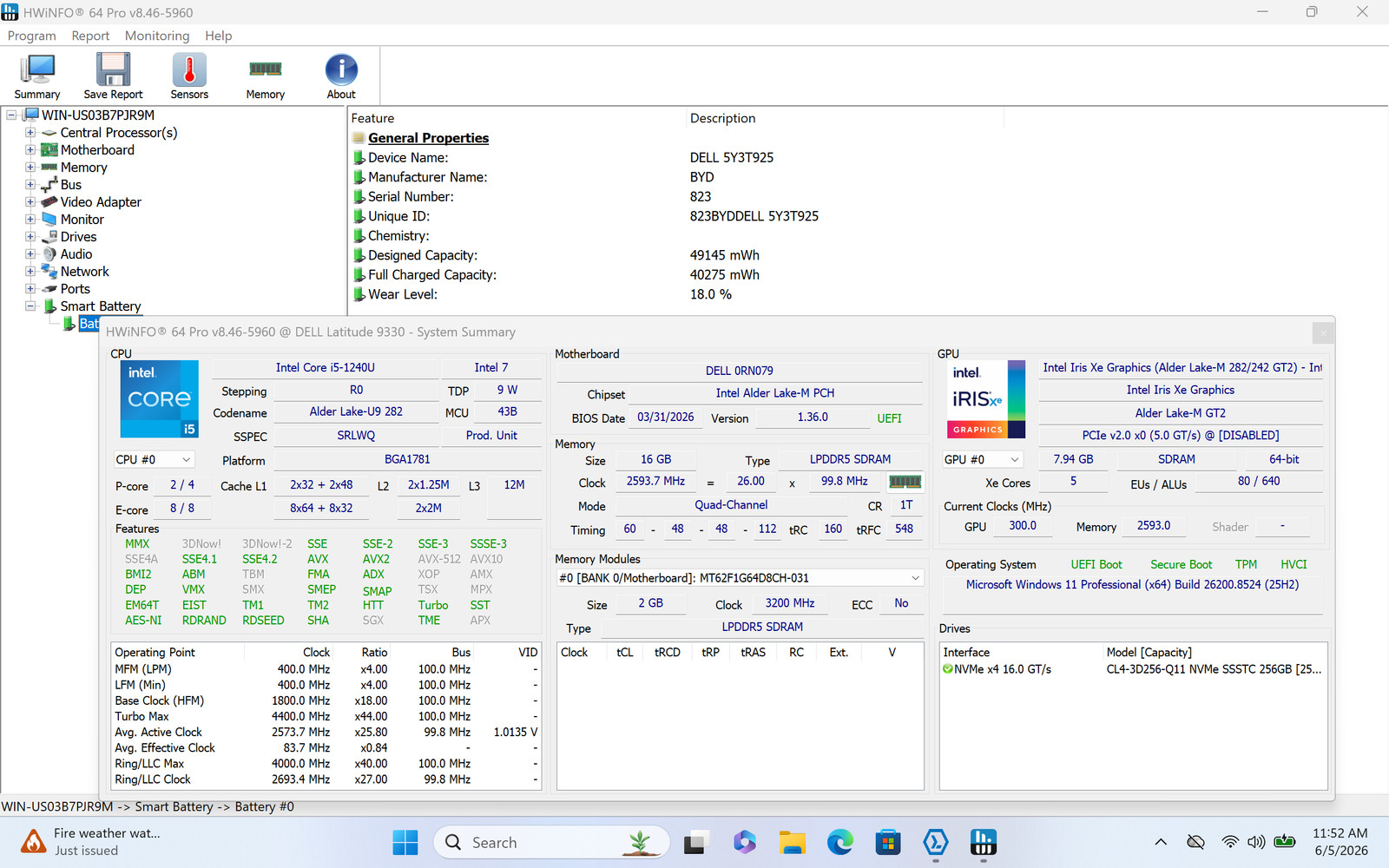Click the Motherboard icon in the tree
Viewport: 1389px width, 868px height.
point(49,150)
